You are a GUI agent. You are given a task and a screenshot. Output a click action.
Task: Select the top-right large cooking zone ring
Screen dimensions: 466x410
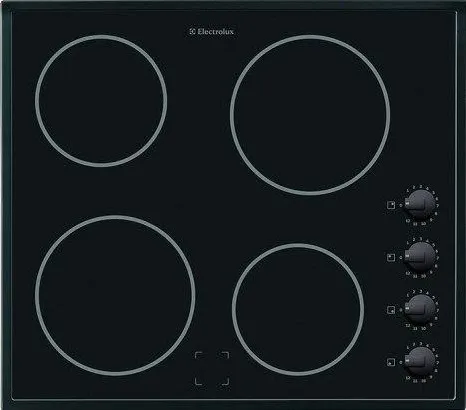[310, 115]
